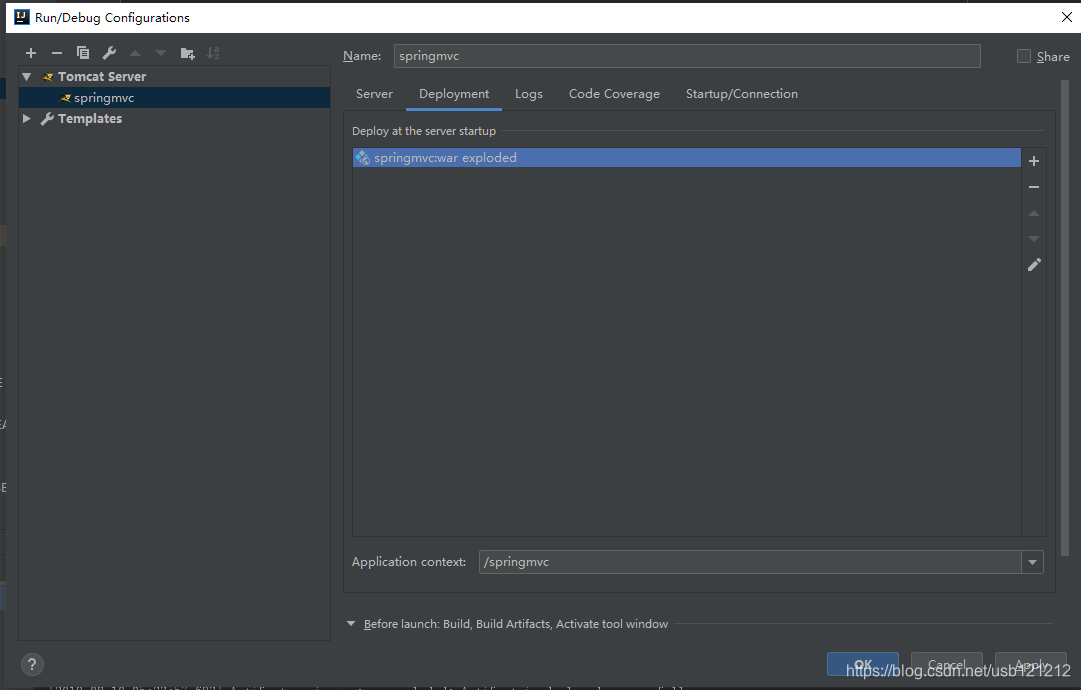Open the Logs tab
Viewport: 1081px width, 690px height.
tap(529, 94)
